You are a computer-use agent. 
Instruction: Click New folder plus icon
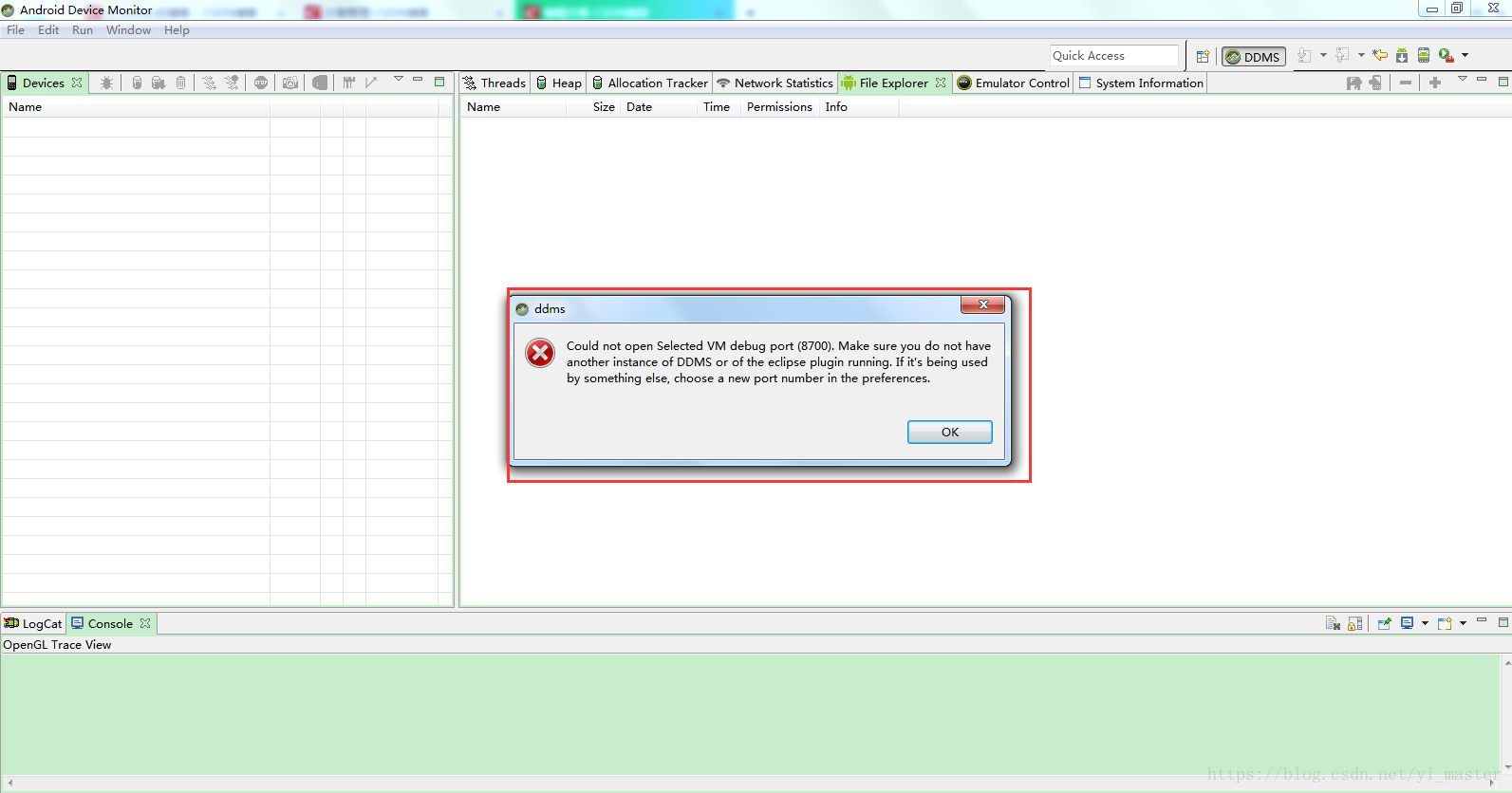tap(1435, 83)
